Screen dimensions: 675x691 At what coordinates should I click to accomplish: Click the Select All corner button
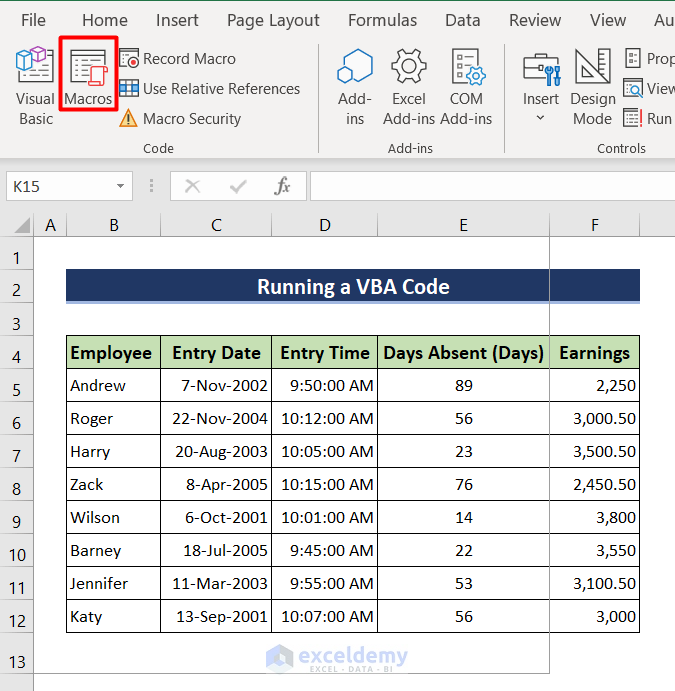tap(16, 226)
